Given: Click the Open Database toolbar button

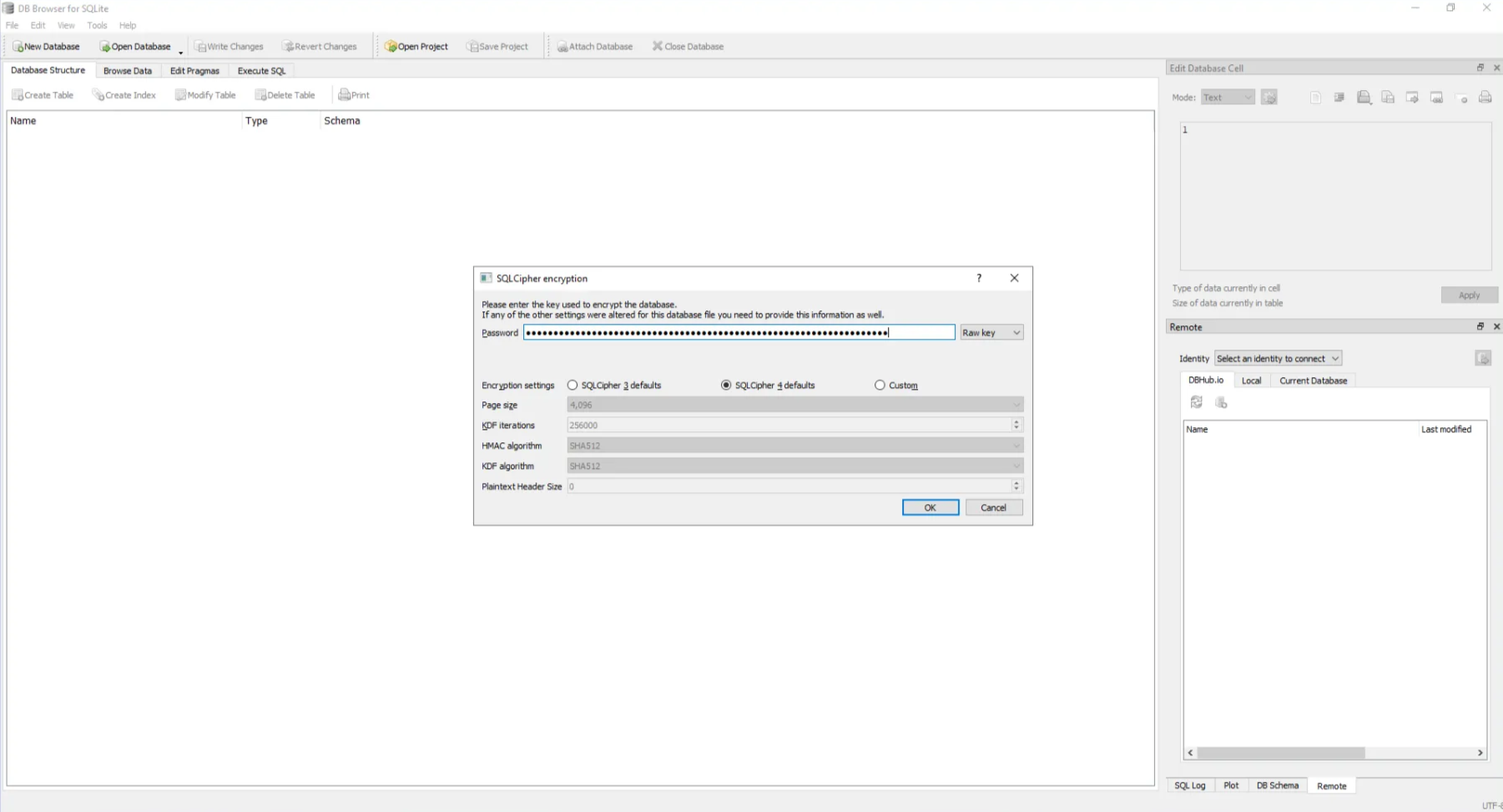Looking at the screenshot, I should click(135, 47).
